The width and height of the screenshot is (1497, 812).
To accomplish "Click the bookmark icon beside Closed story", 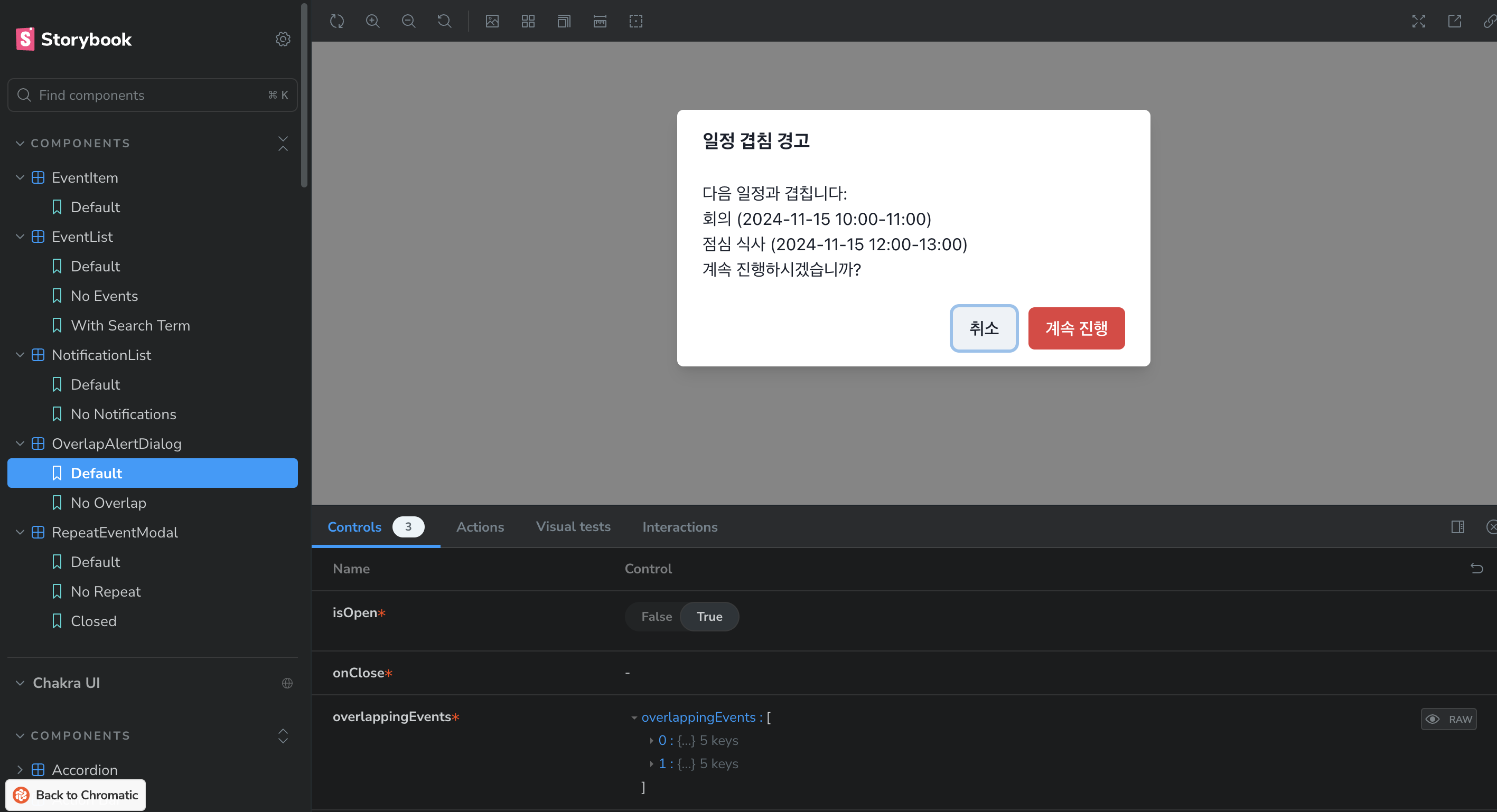I will point(57,621).
